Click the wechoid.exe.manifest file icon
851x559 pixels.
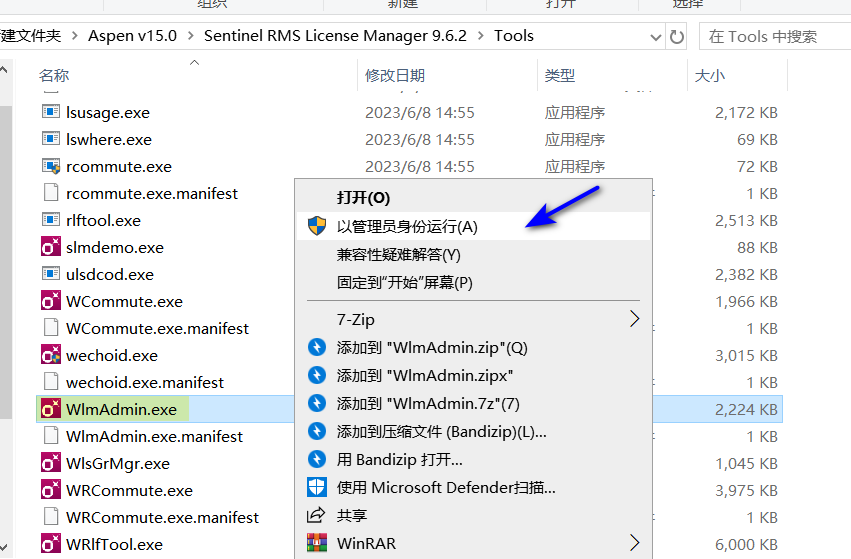[x=51, y=382]
